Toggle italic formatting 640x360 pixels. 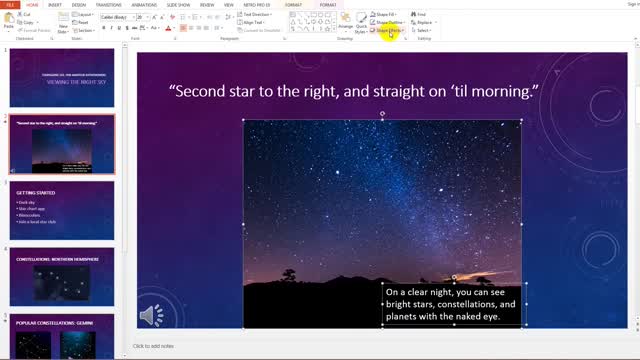(111, 28)
